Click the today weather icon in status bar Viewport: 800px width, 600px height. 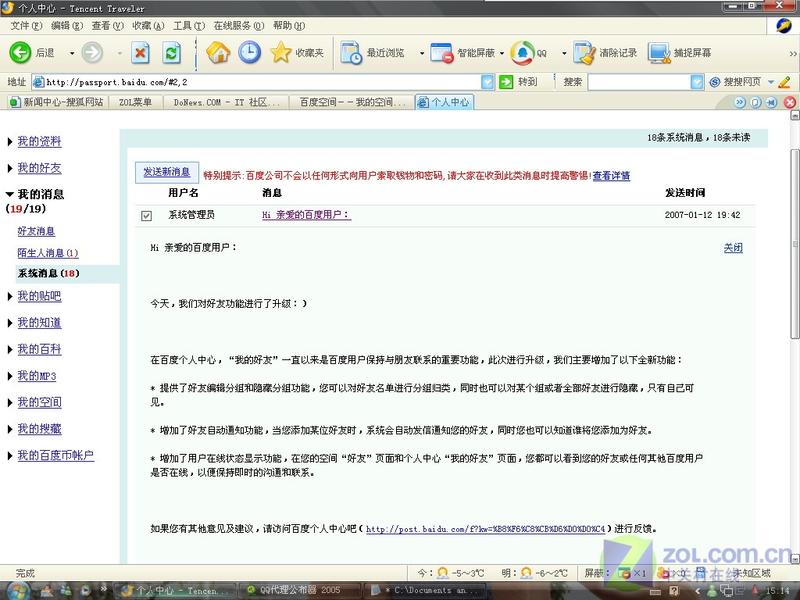443,573
